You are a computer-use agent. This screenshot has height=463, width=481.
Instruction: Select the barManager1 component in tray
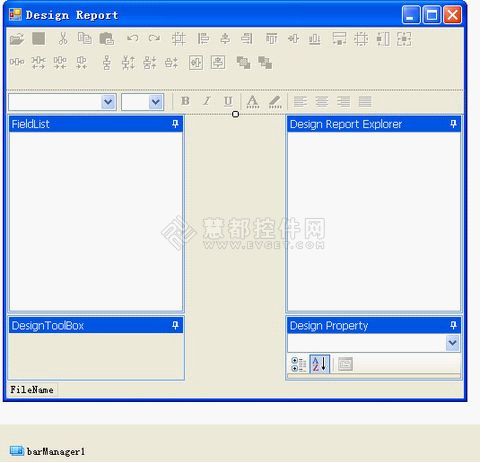(x=47, y=452)
